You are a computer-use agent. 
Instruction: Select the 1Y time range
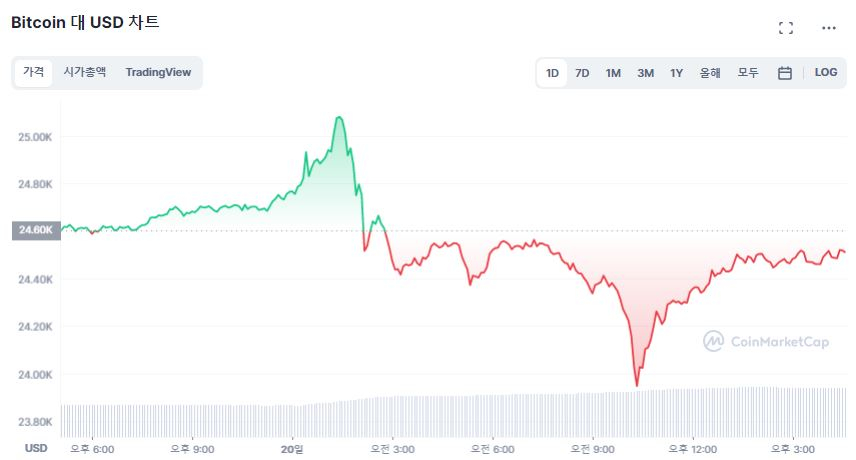pos(676,73)
